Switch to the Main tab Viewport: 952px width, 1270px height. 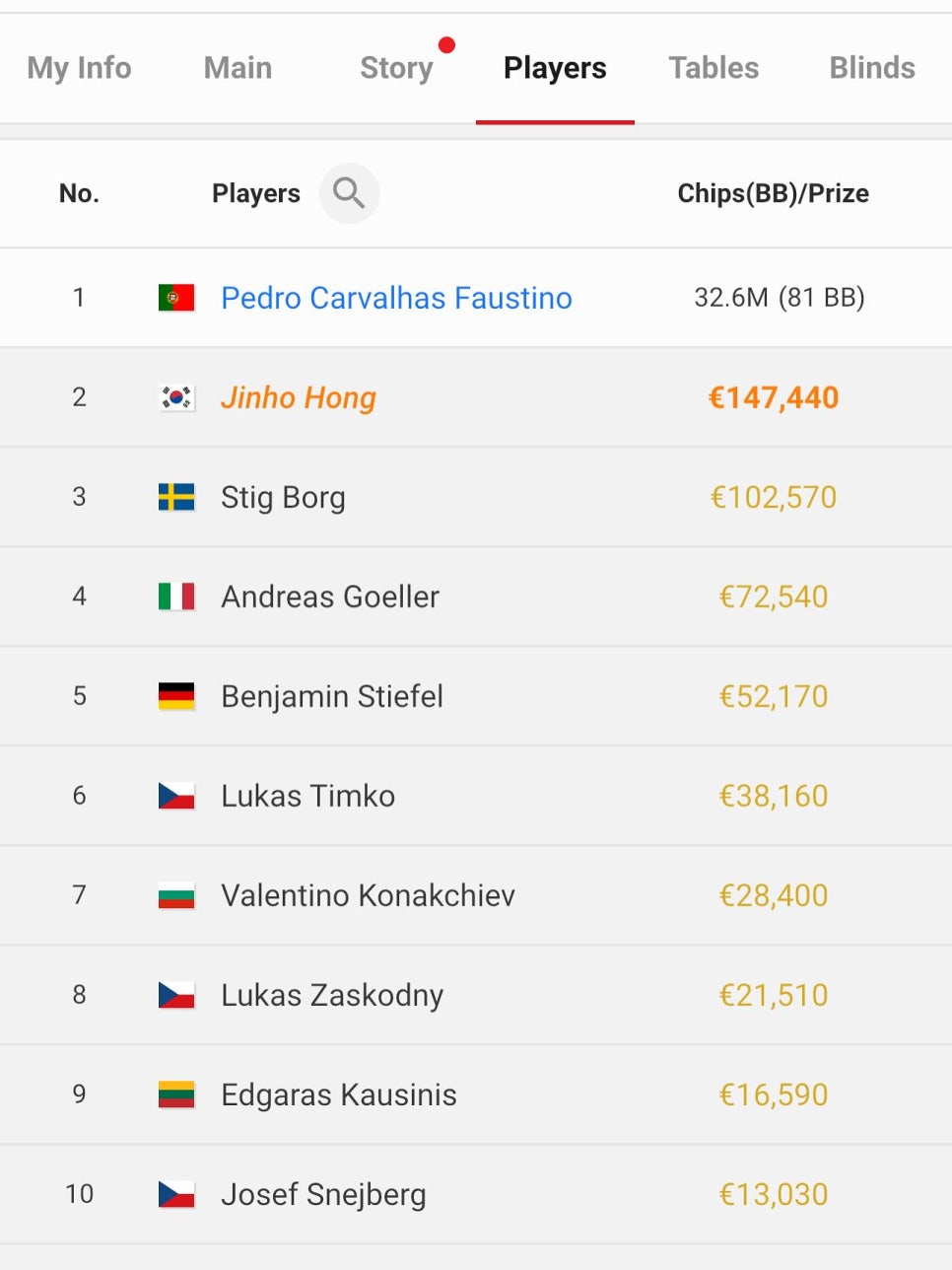tap(238, 68)
